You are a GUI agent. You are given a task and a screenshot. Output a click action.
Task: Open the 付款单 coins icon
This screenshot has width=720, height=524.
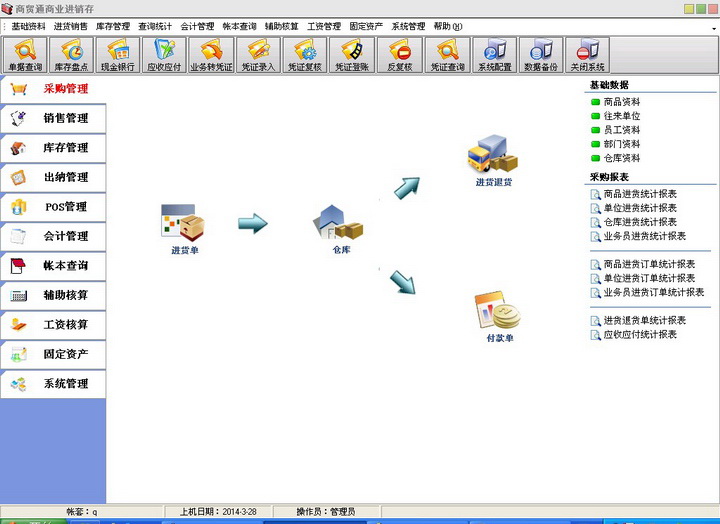tap(499, 316)
